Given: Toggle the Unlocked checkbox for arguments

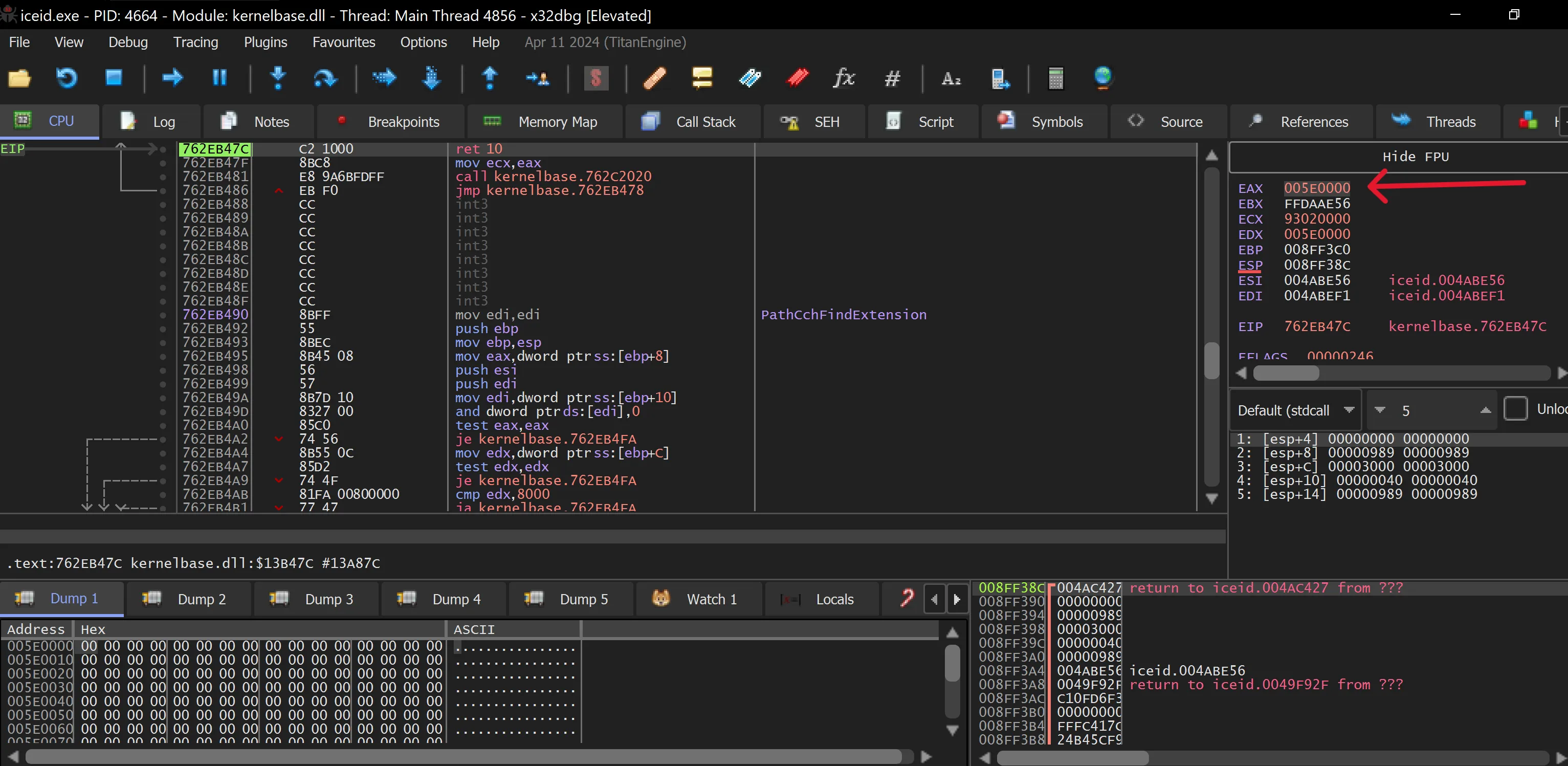Looking at the screenshot, I should click(1516, 408).
